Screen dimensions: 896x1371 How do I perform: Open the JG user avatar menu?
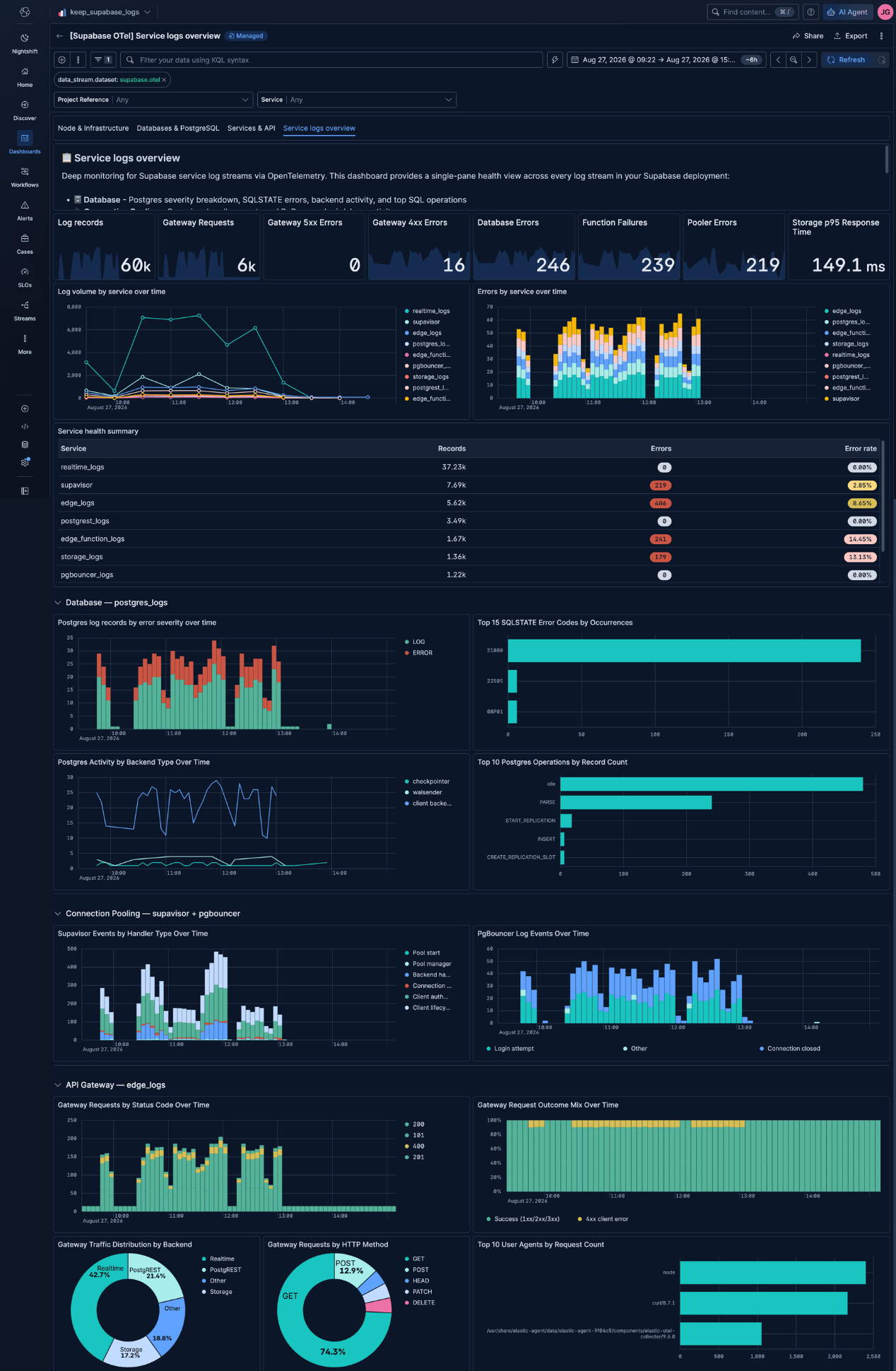885,12
